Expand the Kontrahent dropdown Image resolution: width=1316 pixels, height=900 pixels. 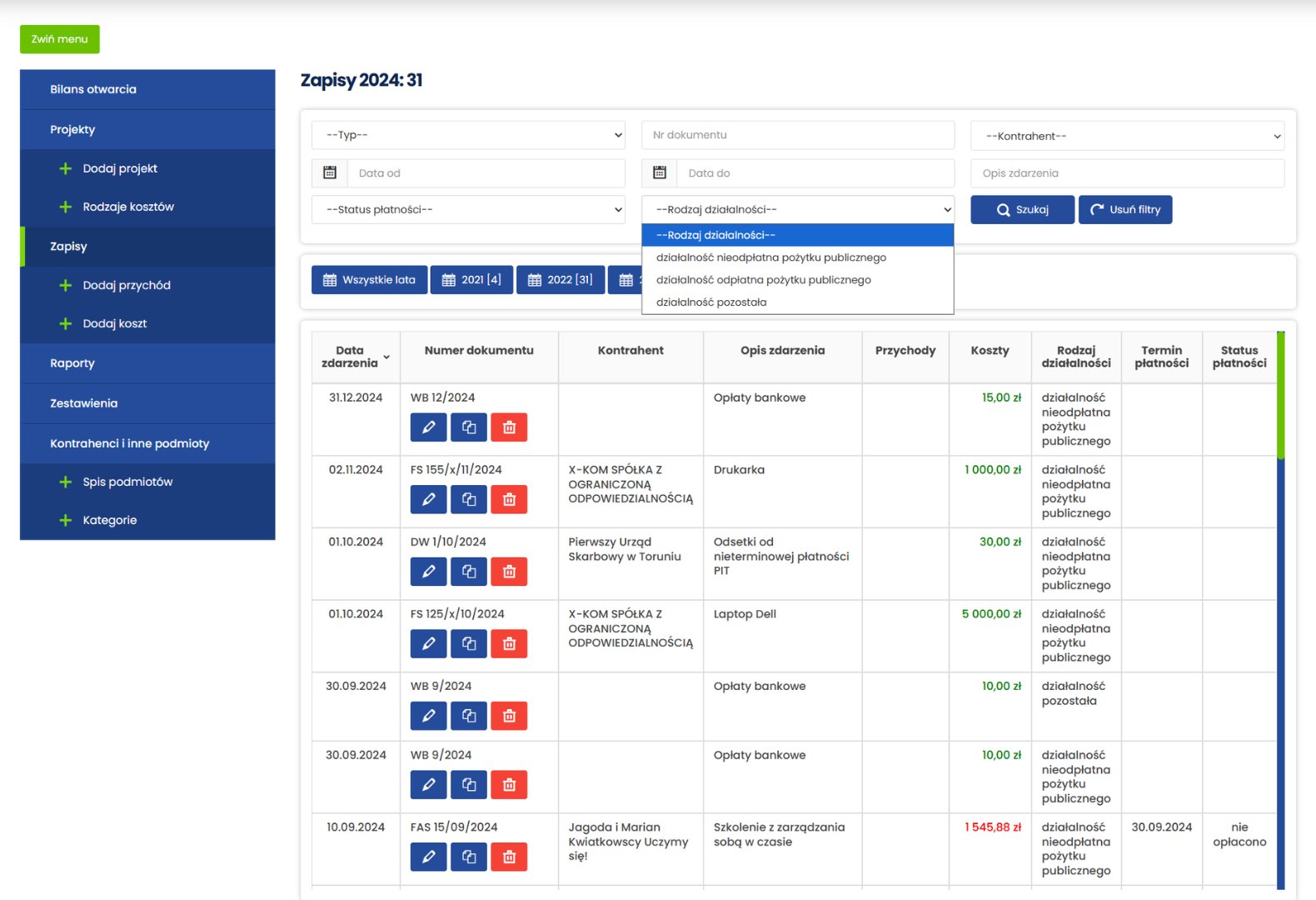pos(1127,136)
